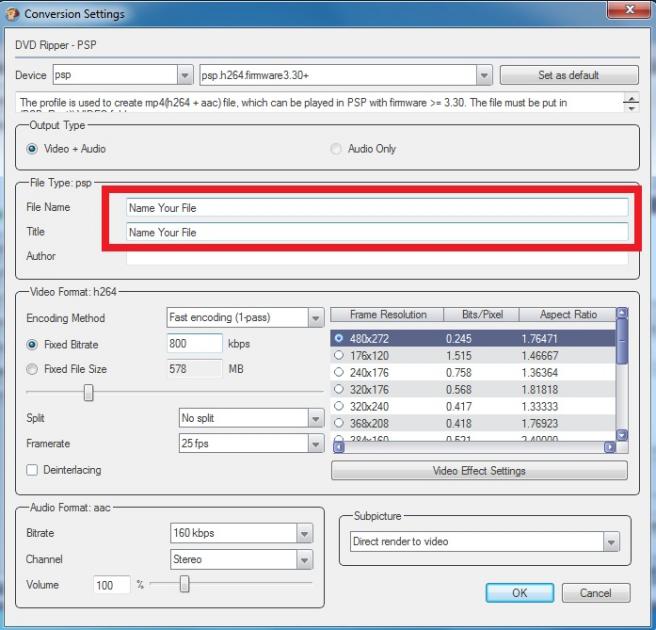The image size is (656, 630).
Task: Enable the Deinterlacing checkbox
Action: [33, 470]
